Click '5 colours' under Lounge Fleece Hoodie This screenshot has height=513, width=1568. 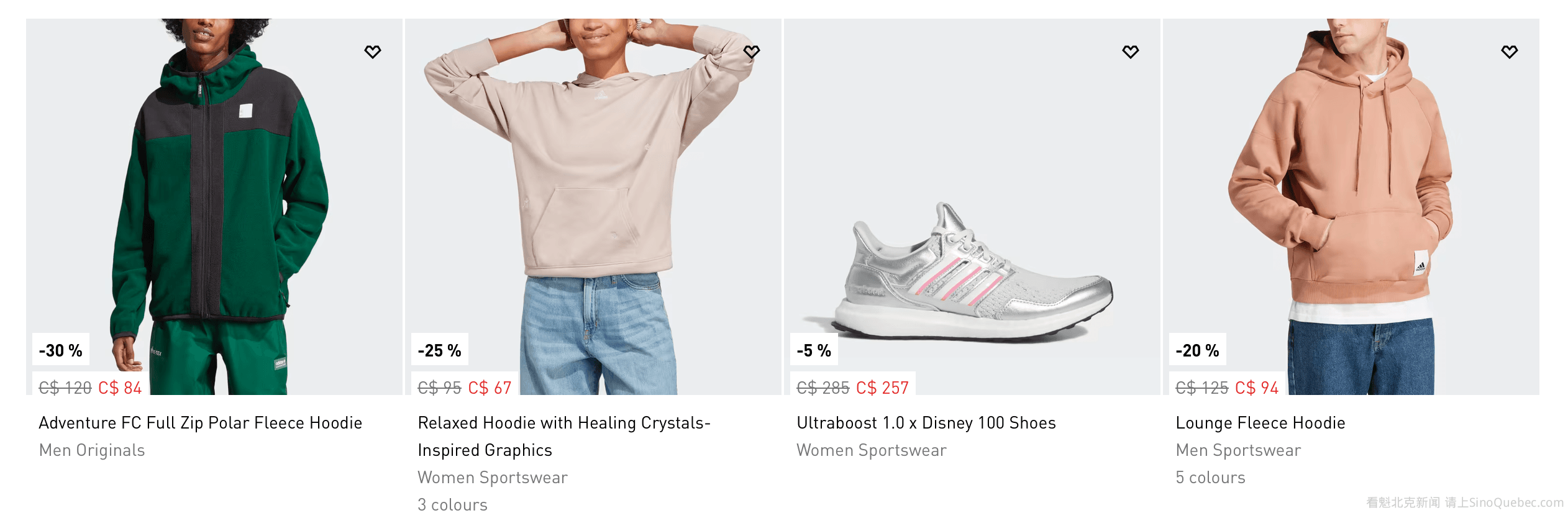[x=1210, y=478]
